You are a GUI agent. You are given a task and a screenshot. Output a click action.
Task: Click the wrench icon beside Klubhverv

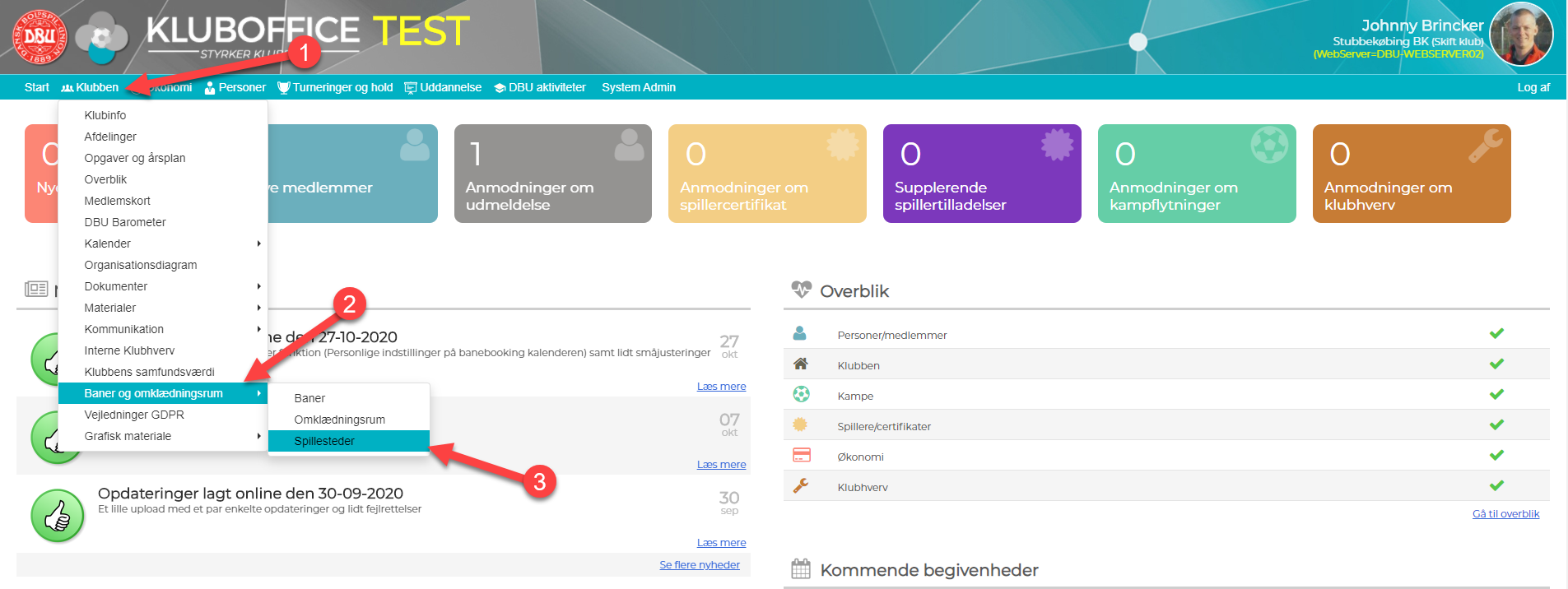(800, 486)
